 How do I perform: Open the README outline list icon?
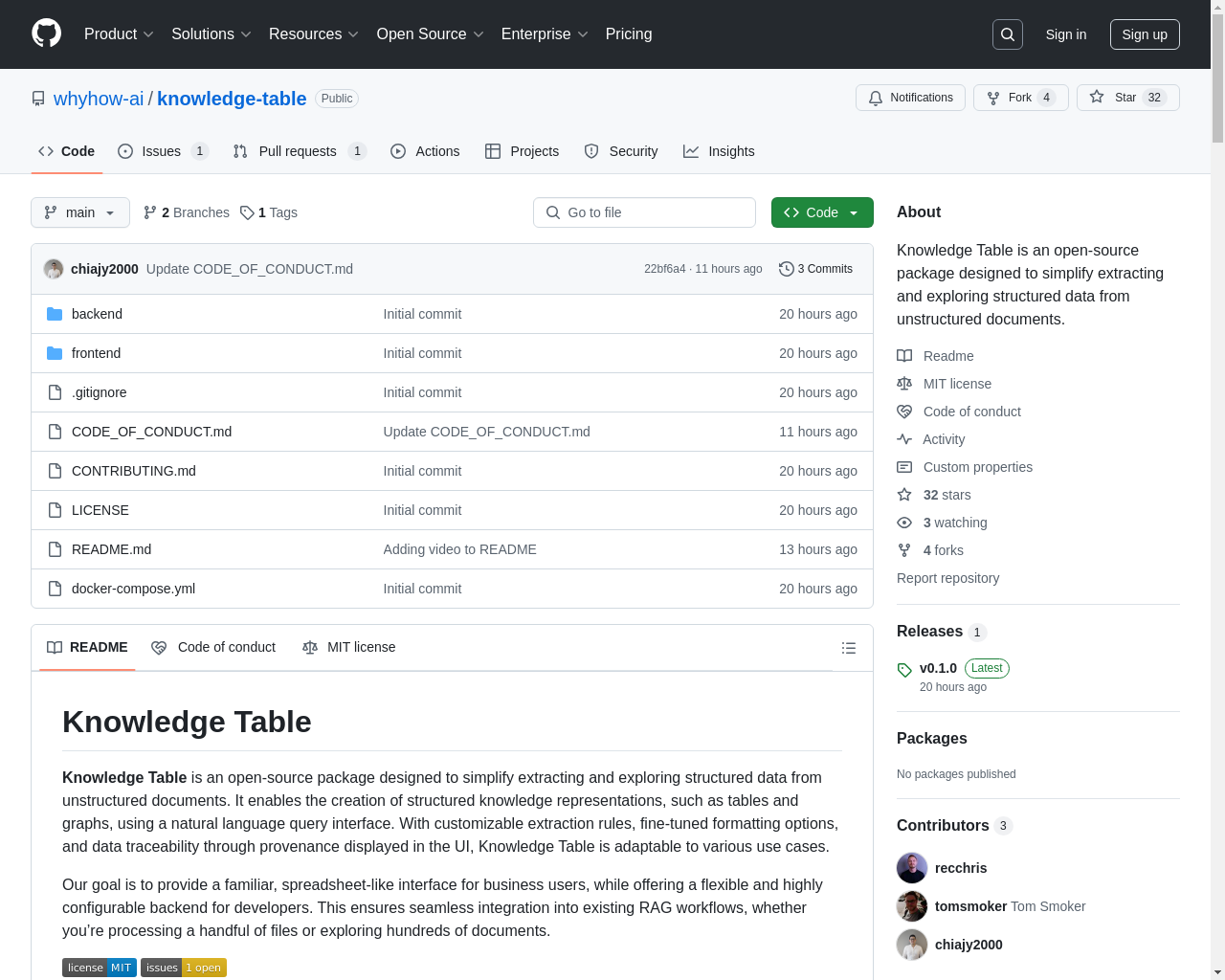click(x=849, y=648)
